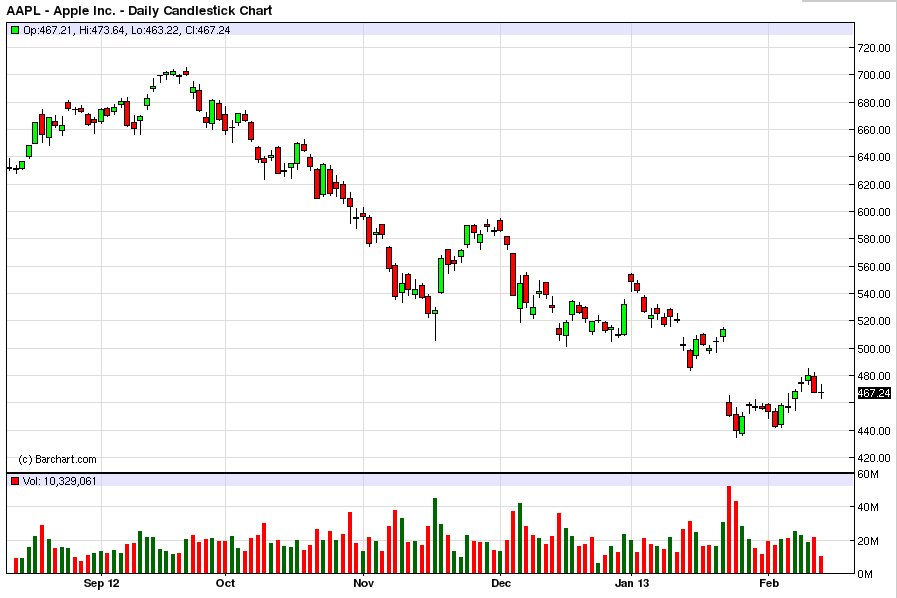Viewport: 897px width, 598px height.
Task: Click the tall green volume bar in early December
Action: click(520, 538)
